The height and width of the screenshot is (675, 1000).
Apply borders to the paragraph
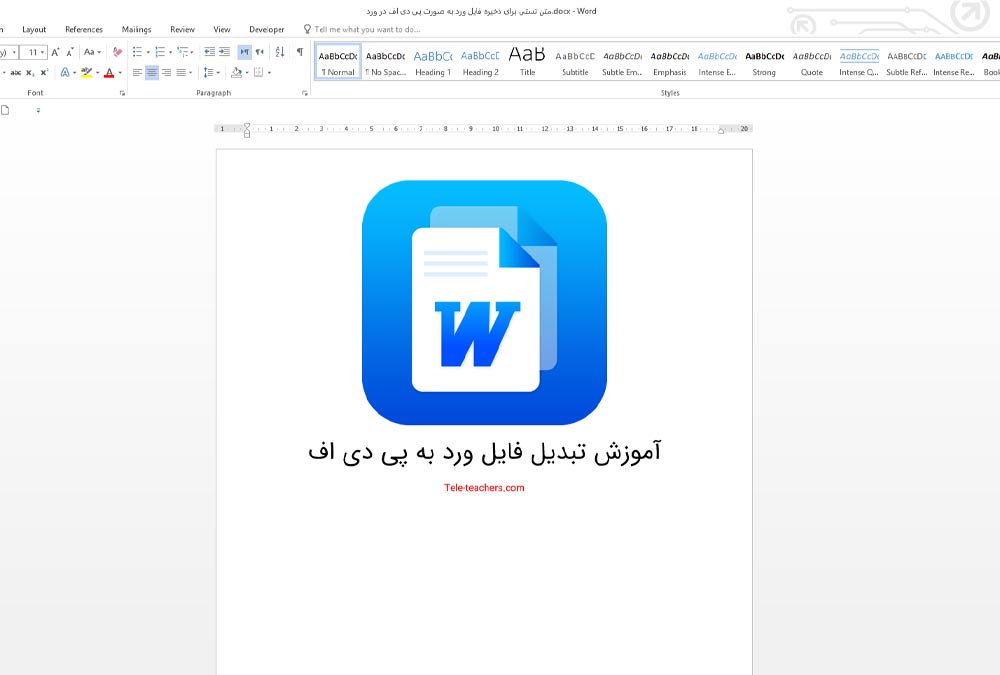258,73
